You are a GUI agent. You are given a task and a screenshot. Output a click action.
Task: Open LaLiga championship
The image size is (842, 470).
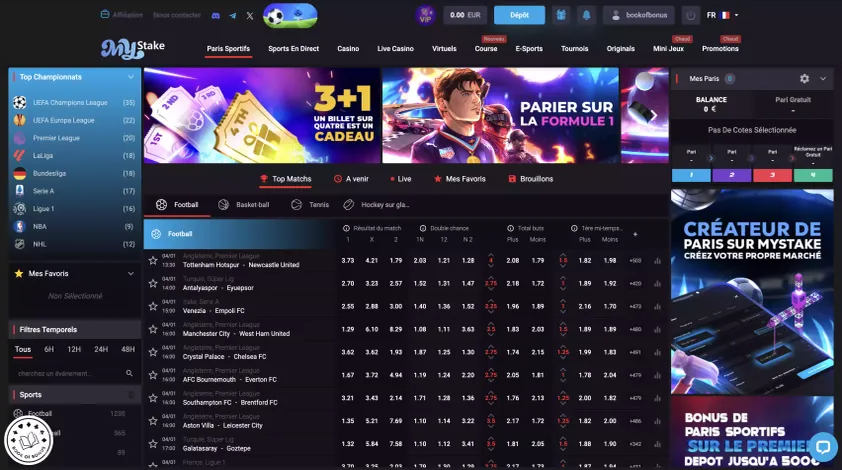pos(74,156)
